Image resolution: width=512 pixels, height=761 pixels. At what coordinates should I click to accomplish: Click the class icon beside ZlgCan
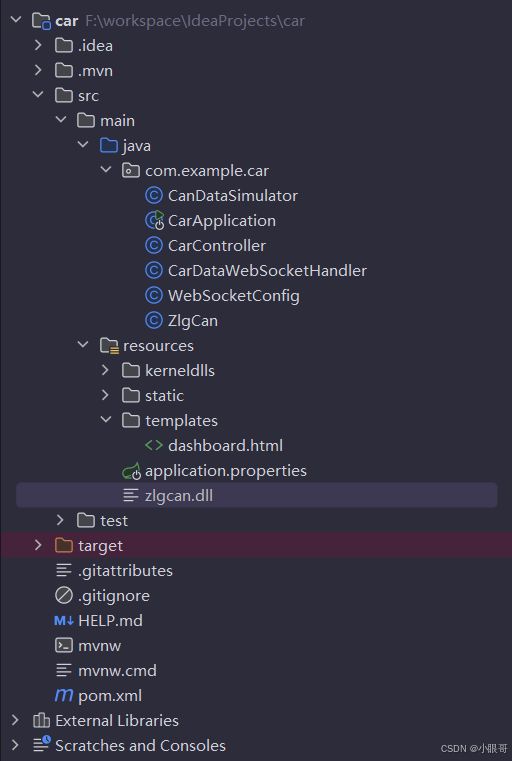tap(154, 321)
